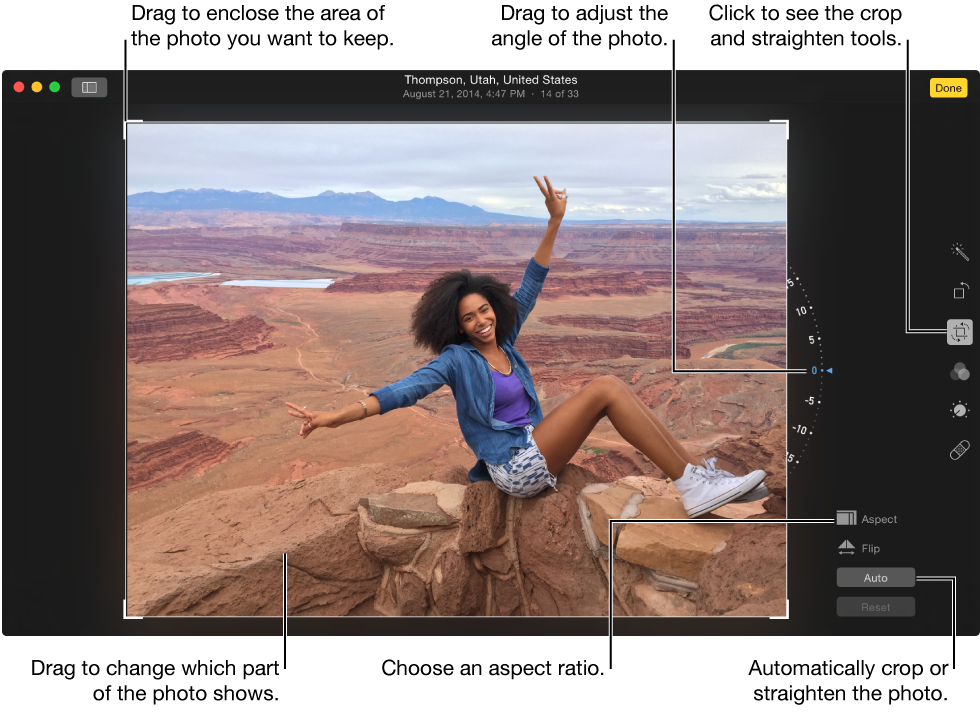
Task: Click the Flip icon
Action: 847,548
